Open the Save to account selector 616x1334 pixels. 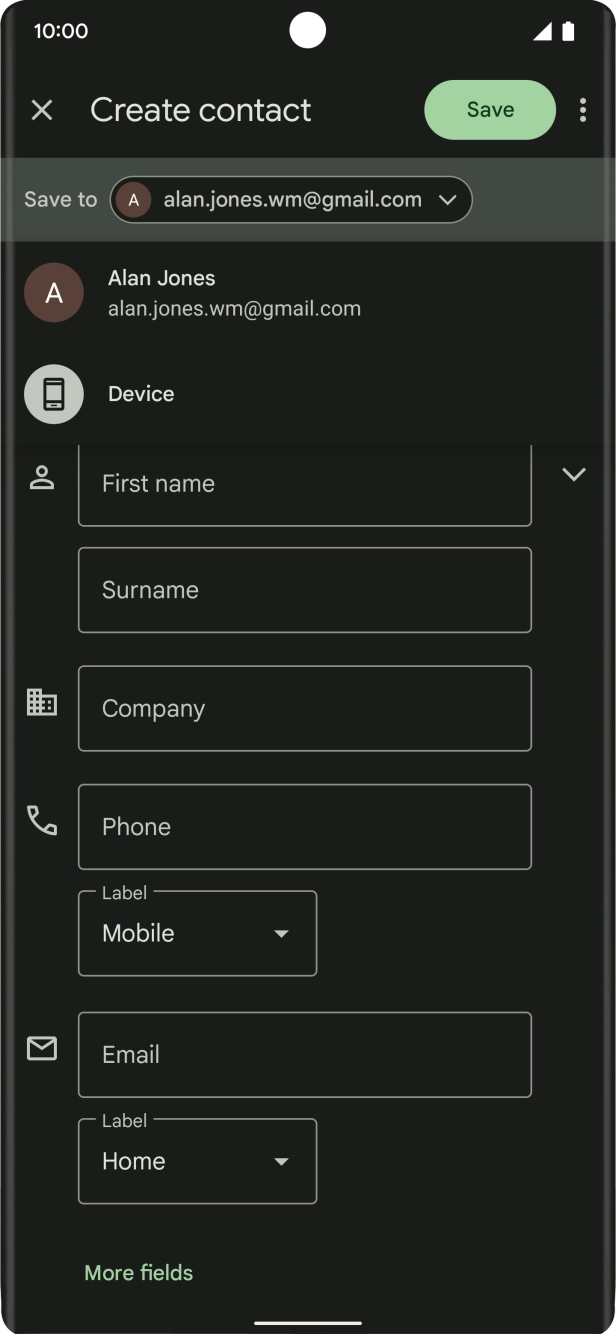tap(290, 200)
